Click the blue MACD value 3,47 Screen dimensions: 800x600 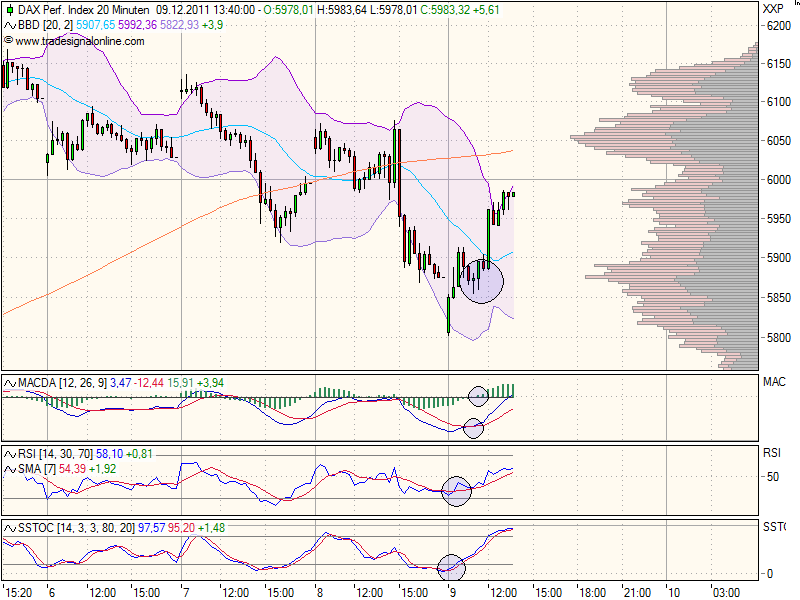point(121,383)
